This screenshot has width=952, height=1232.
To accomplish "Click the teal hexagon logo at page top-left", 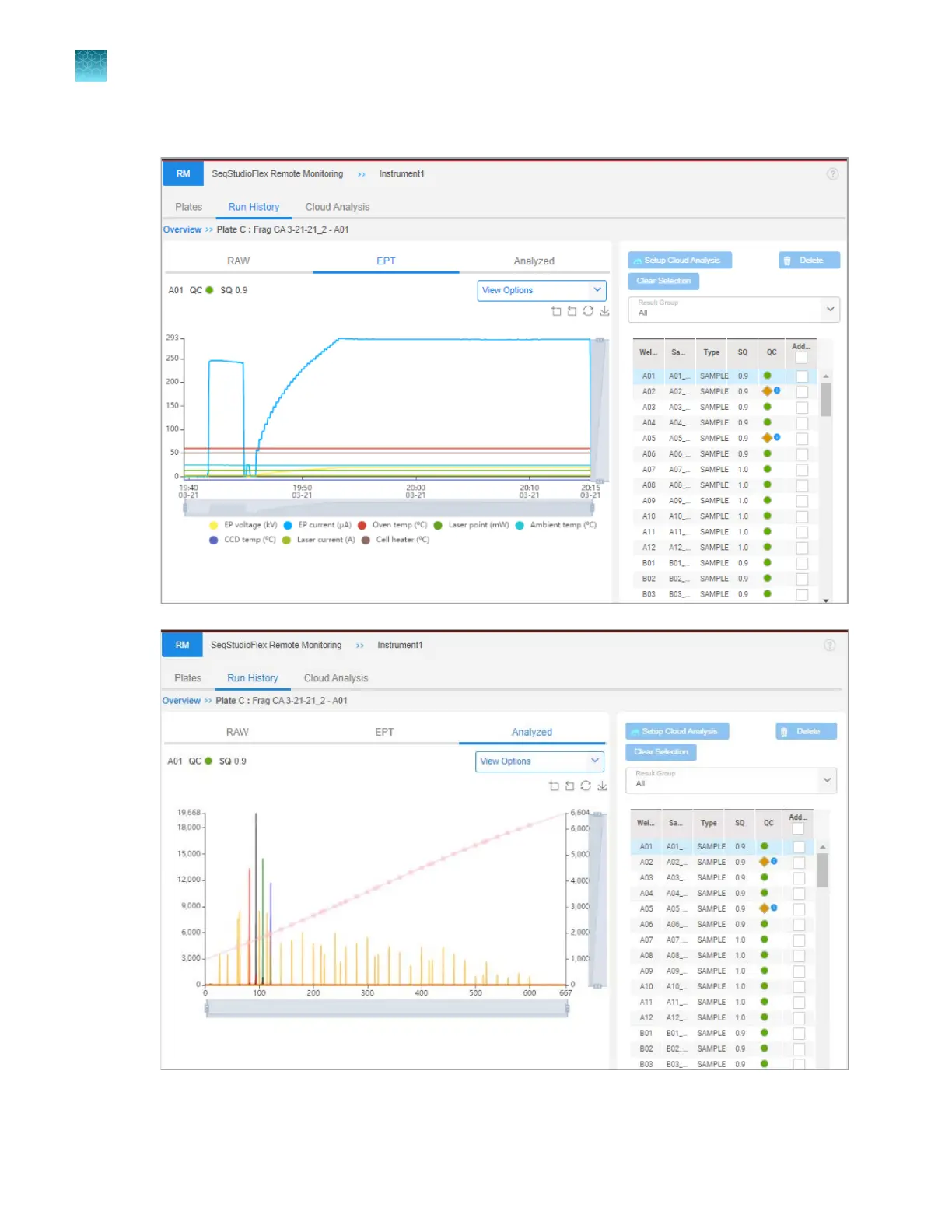I will (91, 65).
